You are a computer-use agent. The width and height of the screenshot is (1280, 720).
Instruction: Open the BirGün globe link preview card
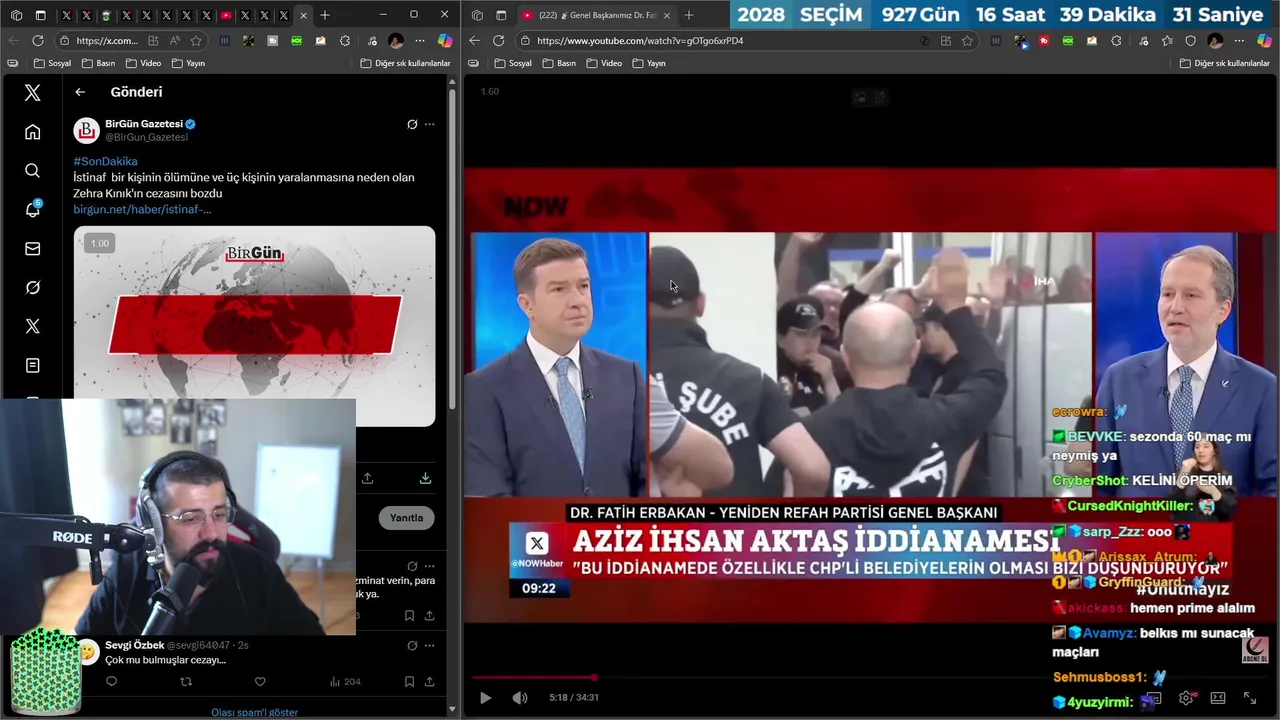[254, 326]
